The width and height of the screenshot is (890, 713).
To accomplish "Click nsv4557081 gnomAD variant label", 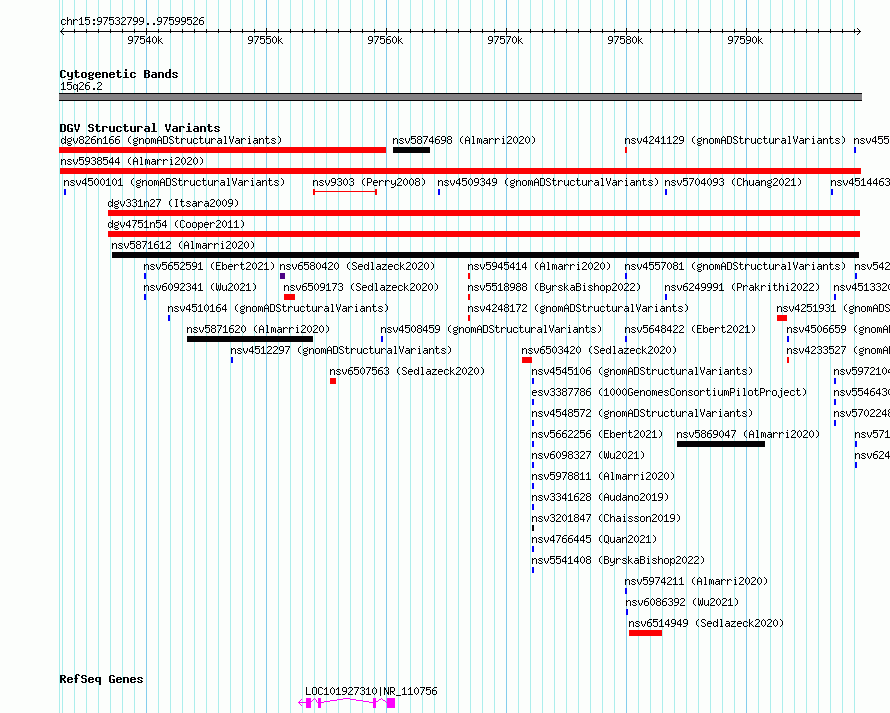I will click(x=735, y=266).
